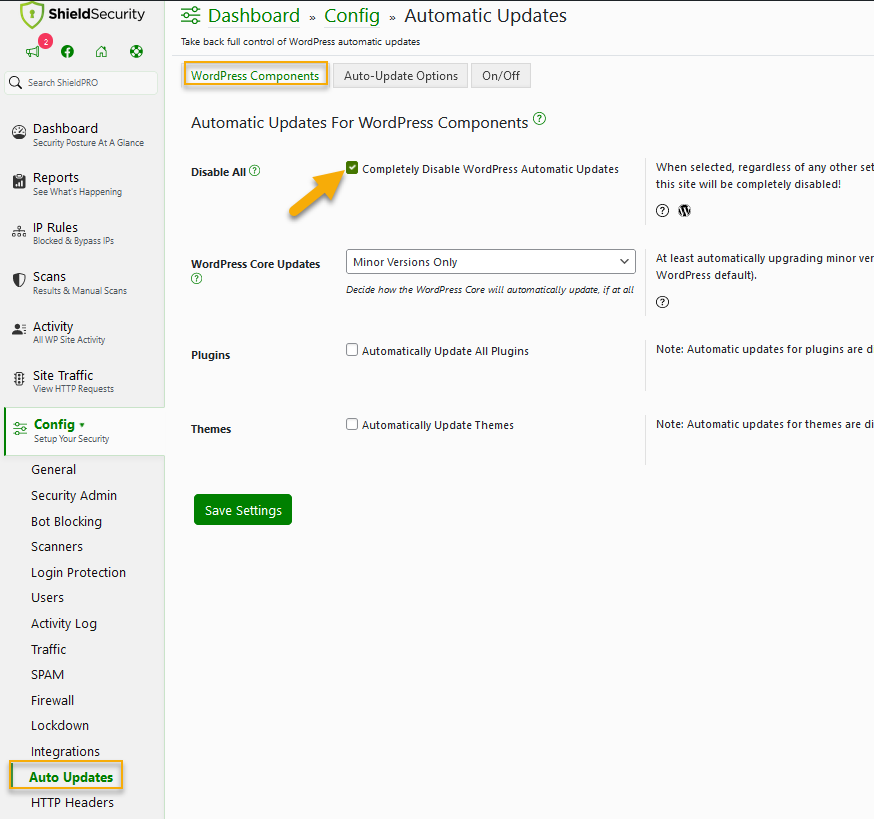Click question mark icon in Disable All description
Screen dimensions: 874x819
[662, 211]
